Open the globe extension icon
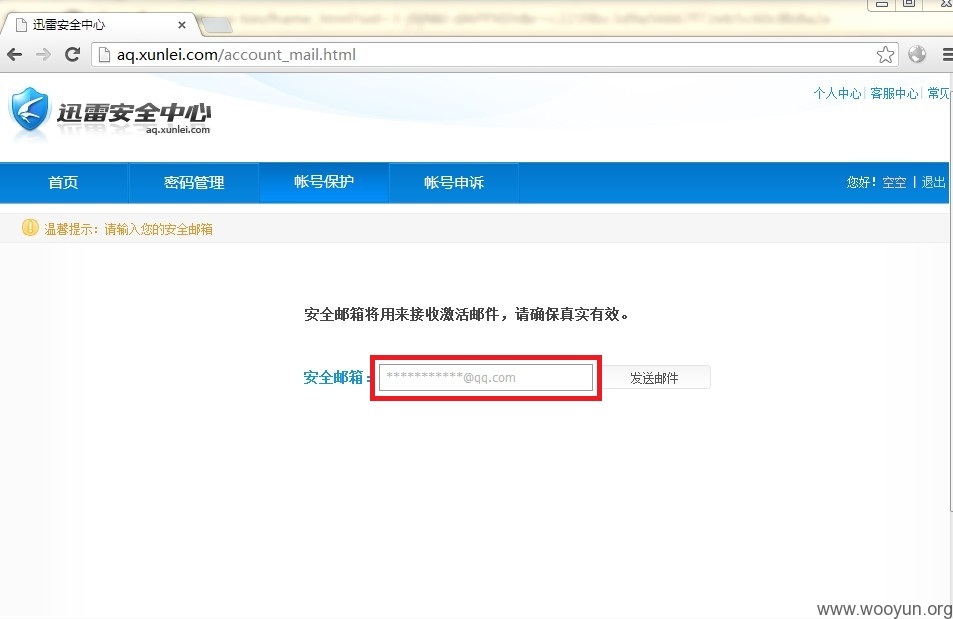This screenshot has width=953, height=619. (x=917, y=54)
